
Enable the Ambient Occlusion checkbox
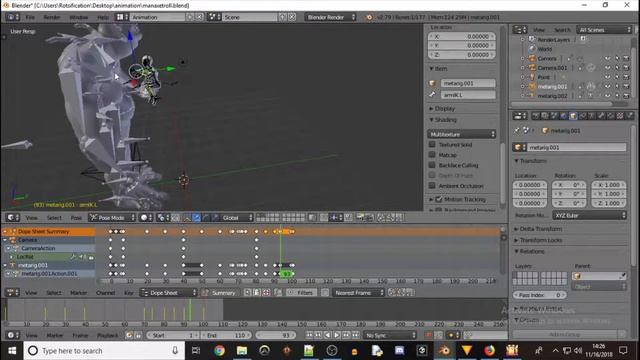432,186
